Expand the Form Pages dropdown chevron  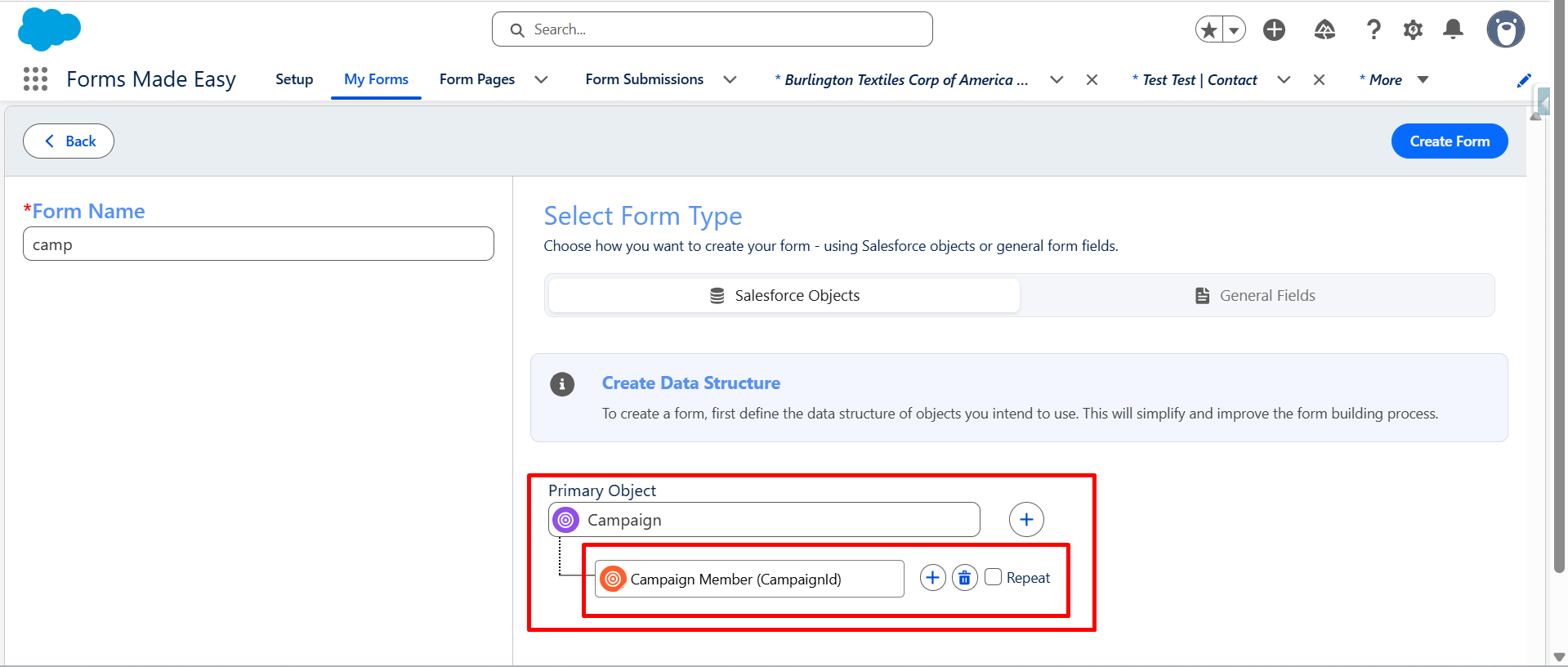[x=541, y=79]
